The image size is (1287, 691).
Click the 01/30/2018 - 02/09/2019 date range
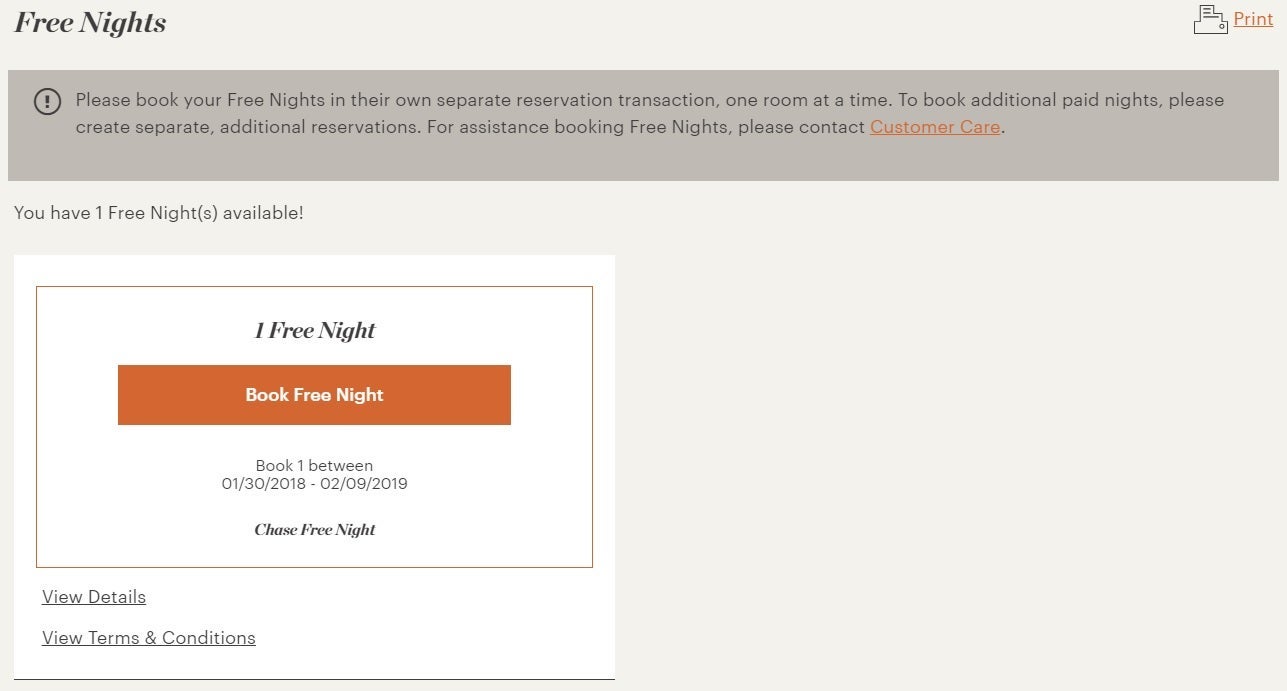pos(314,484)
